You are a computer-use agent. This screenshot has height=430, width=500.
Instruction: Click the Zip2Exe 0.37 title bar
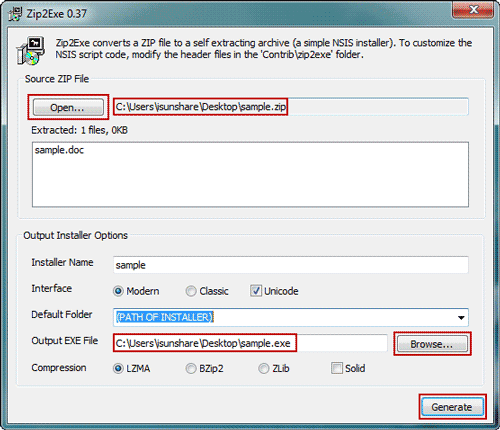tap(233, 13)
